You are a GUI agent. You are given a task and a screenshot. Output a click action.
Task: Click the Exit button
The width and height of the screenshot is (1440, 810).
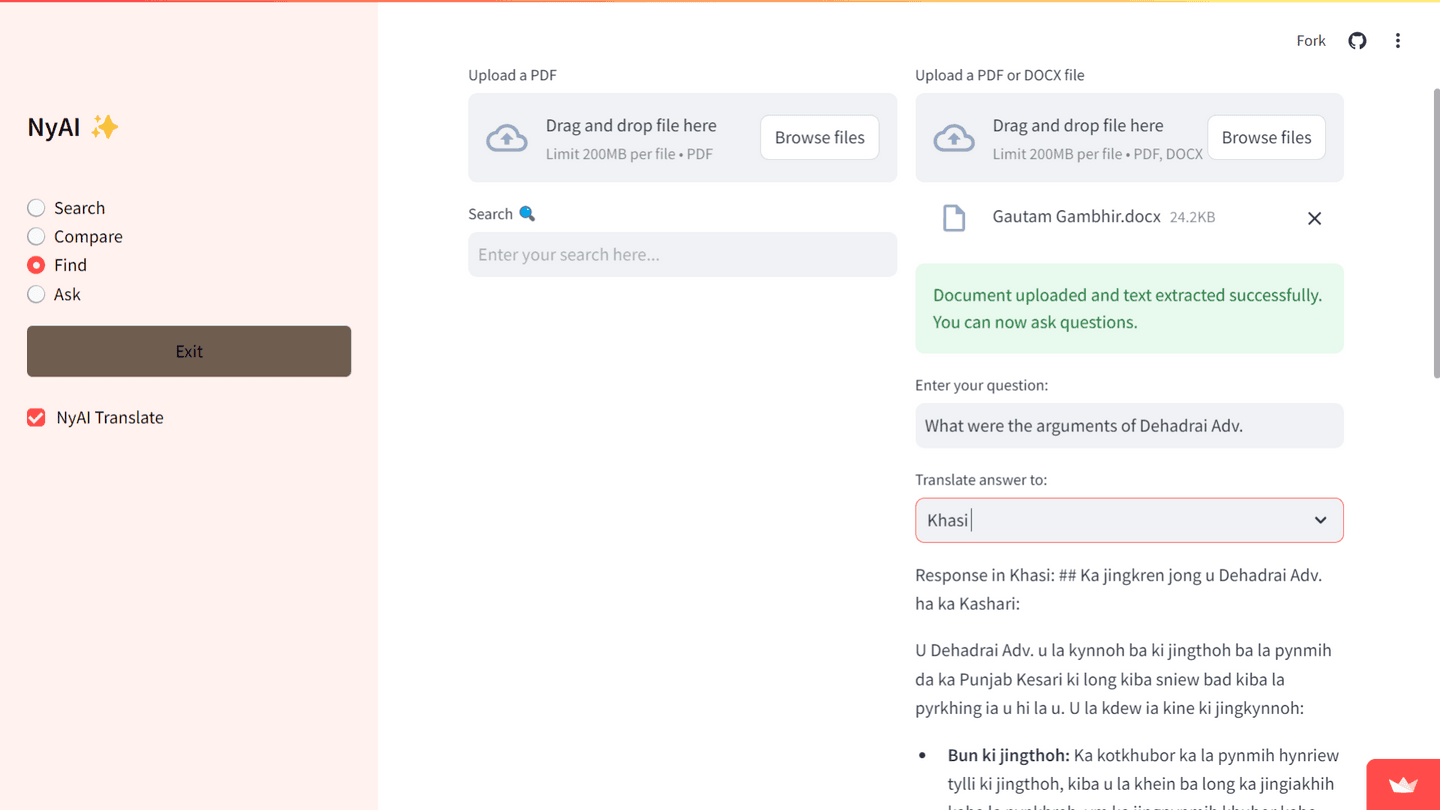coord(189,351)
